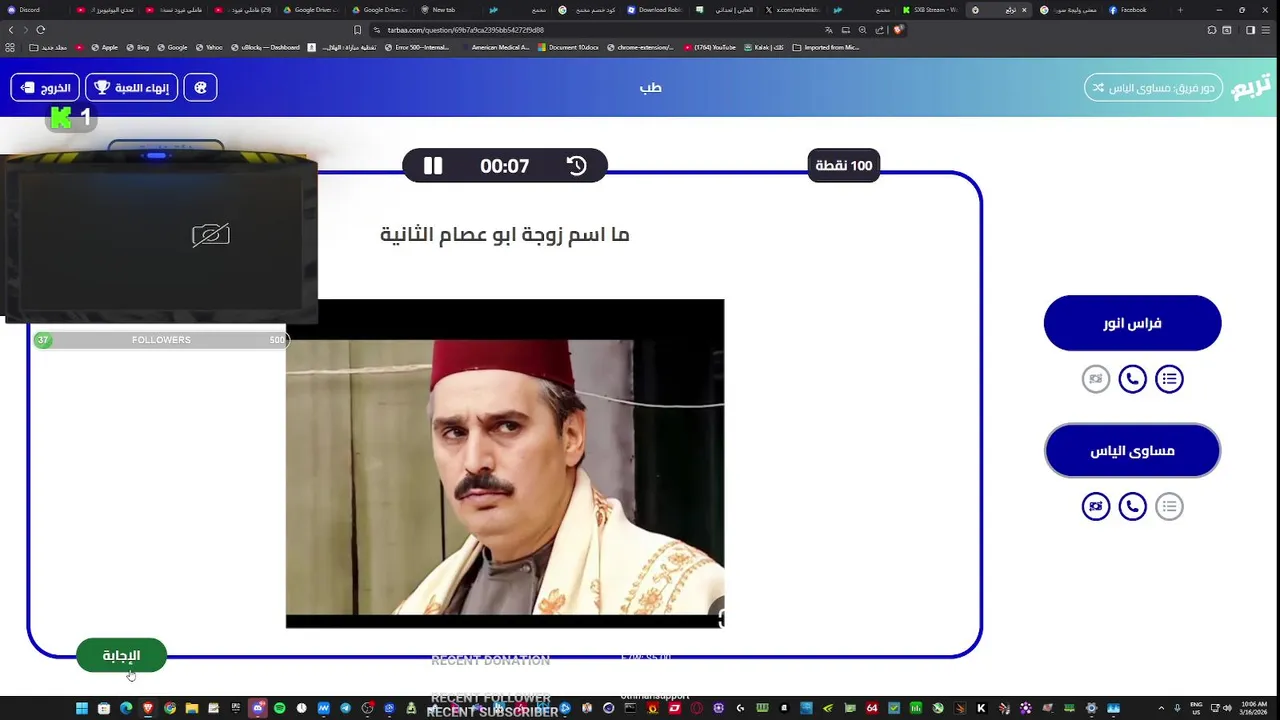1280x720 pixels.
Task: Open volume control in system tray
Action: pyautogui.click(x=1227, y=708)
